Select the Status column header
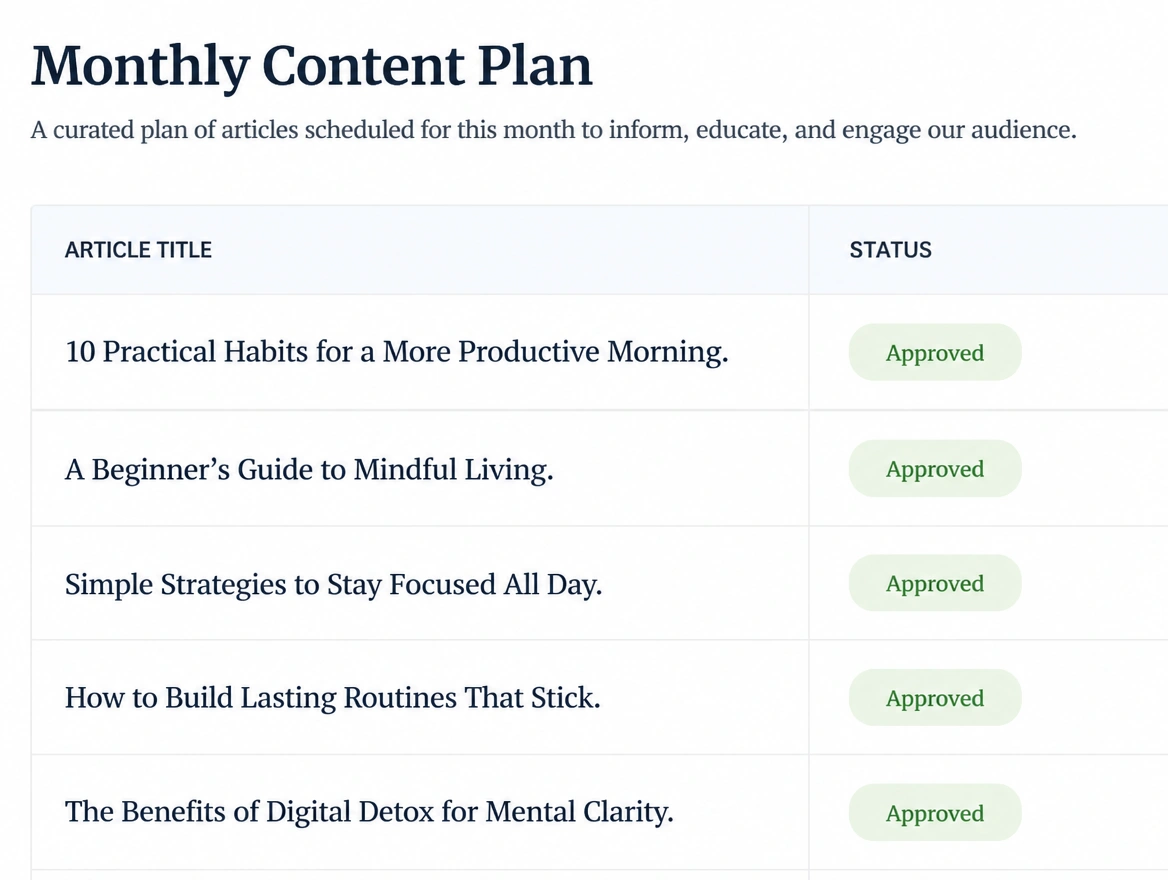This screenshot has width=1168, height=880. [890, 250]
